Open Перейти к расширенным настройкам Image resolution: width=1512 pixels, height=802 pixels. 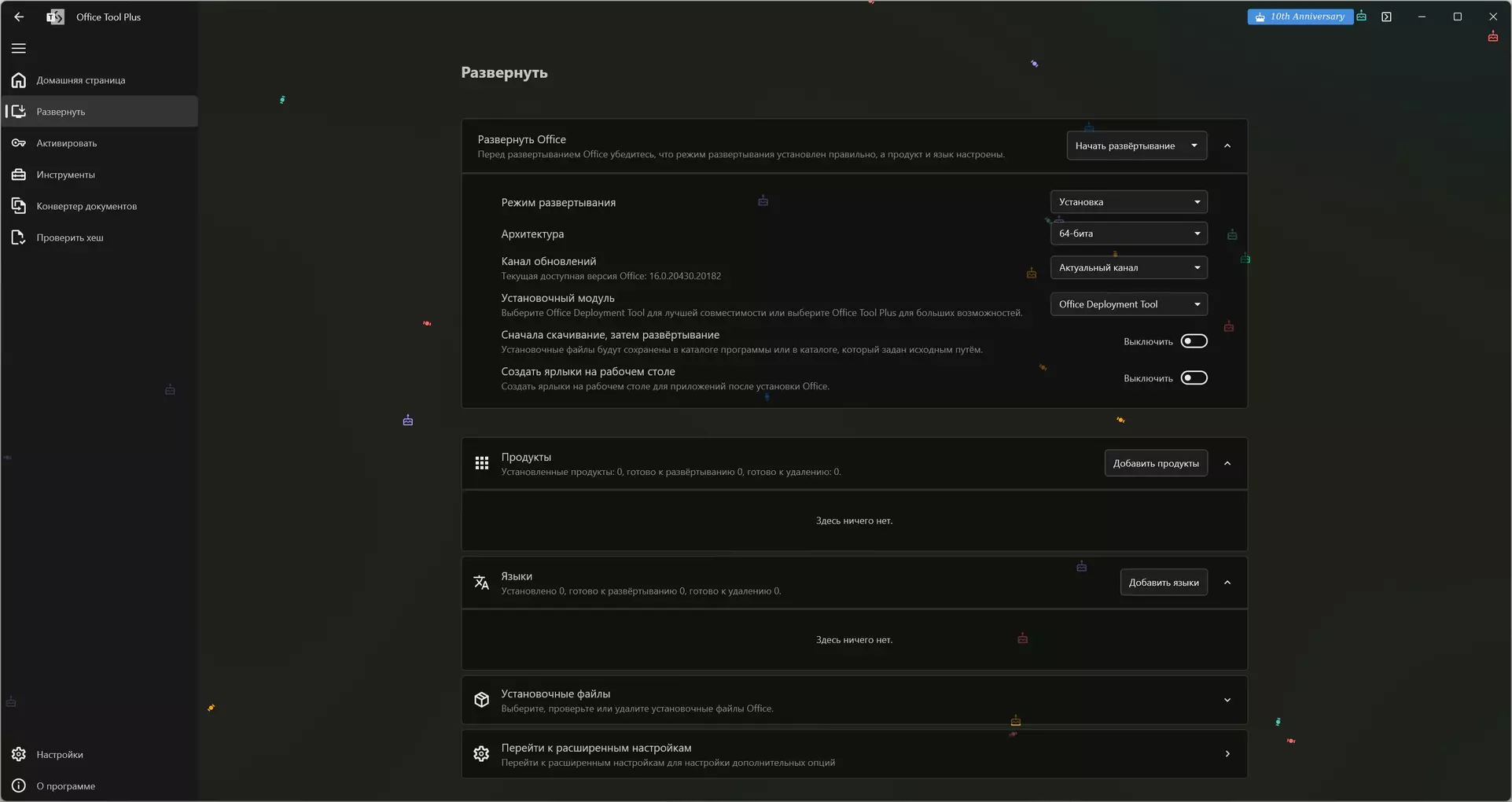coord(855,754)
